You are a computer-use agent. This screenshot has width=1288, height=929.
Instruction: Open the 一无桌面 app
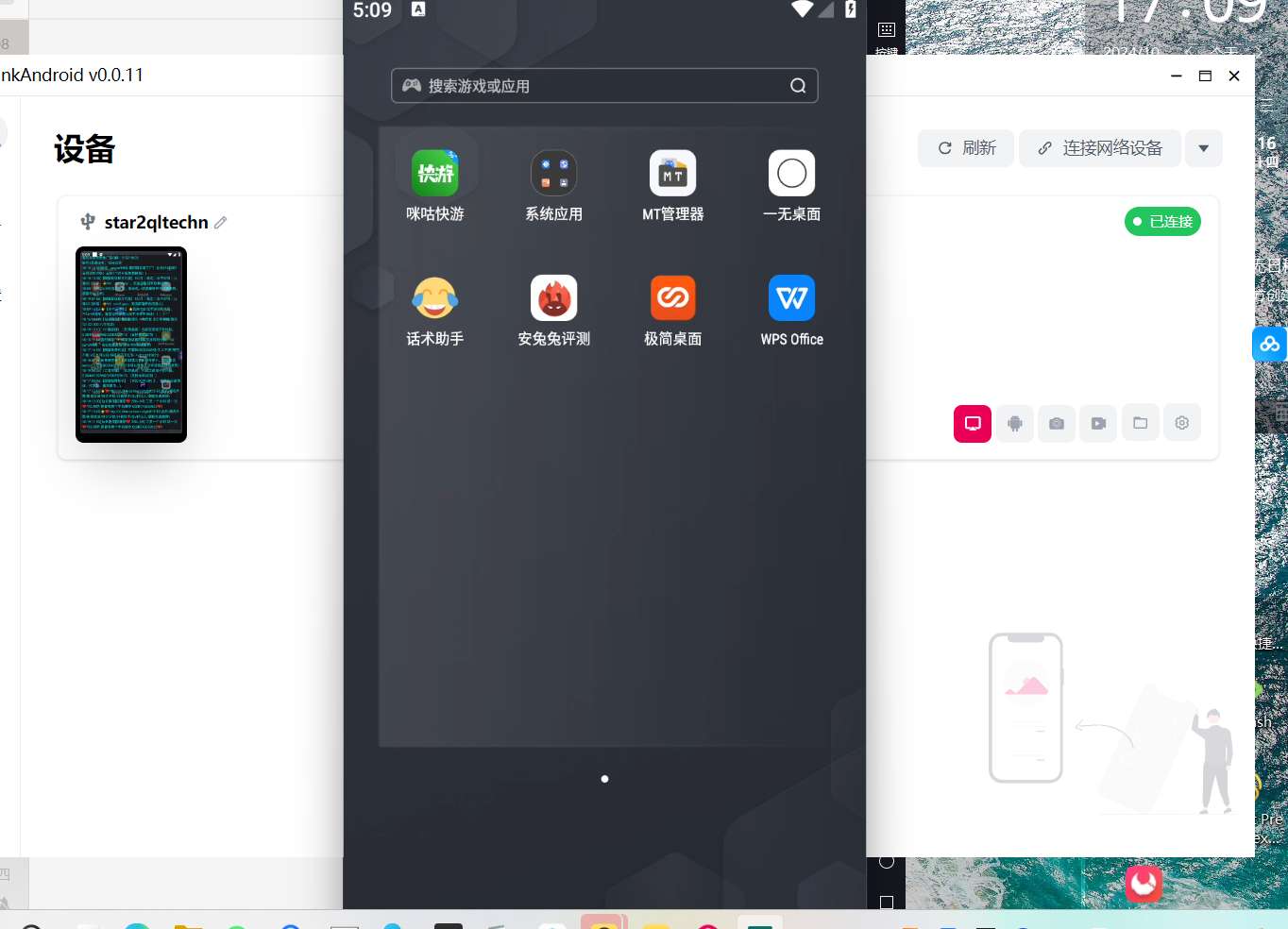tap(792, 174)
